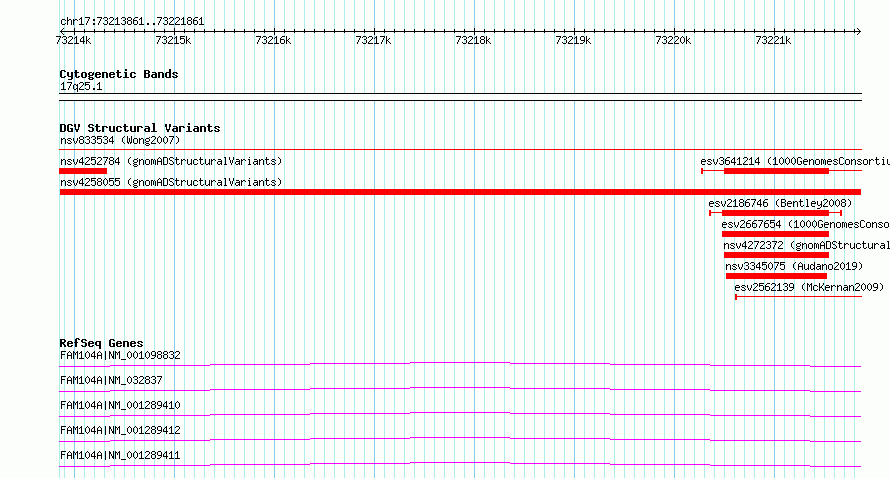Click the nsv3345075 red variant bar
The width and height of the screenshot is (890, 478).
click(x=776, y=276)
